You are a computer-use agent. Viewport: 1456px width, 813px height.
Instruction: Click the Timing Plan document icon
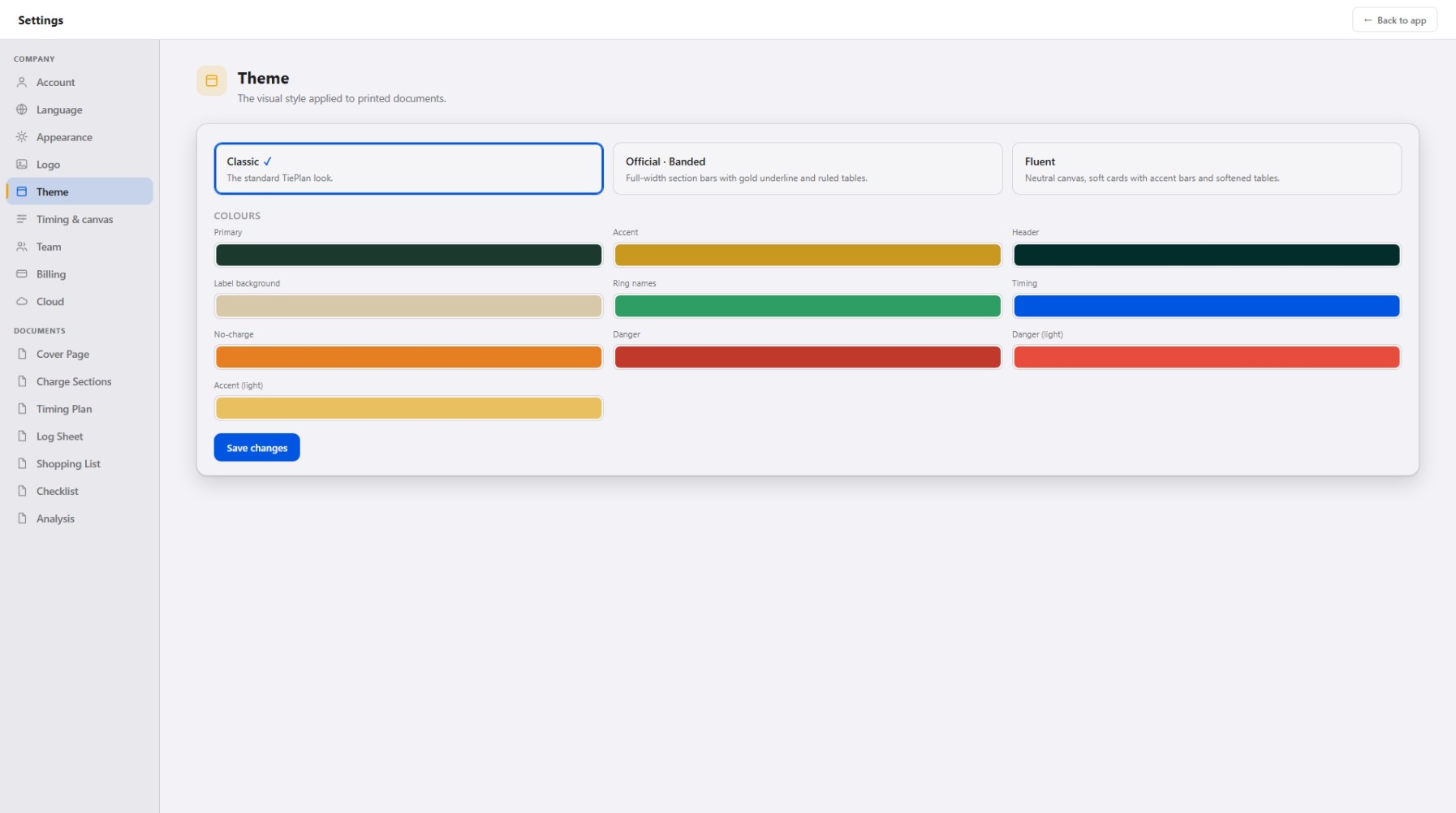tap(22, 409)
